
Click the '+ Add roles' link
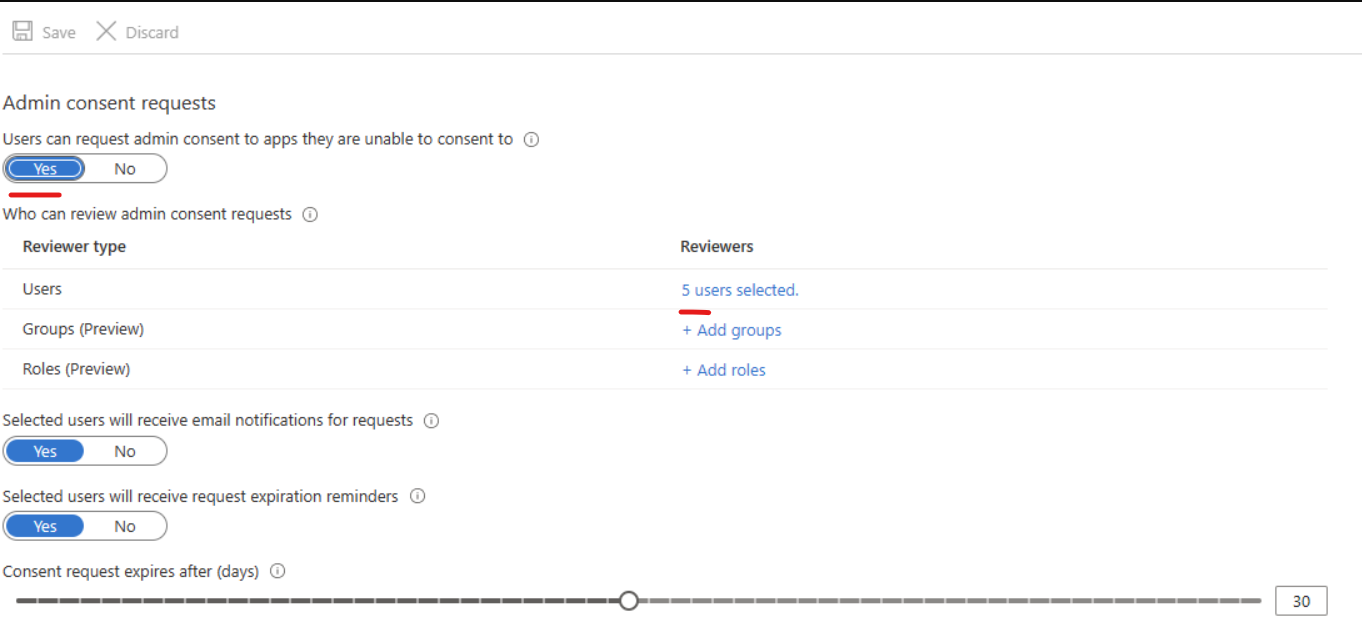[x=724, y=370]
